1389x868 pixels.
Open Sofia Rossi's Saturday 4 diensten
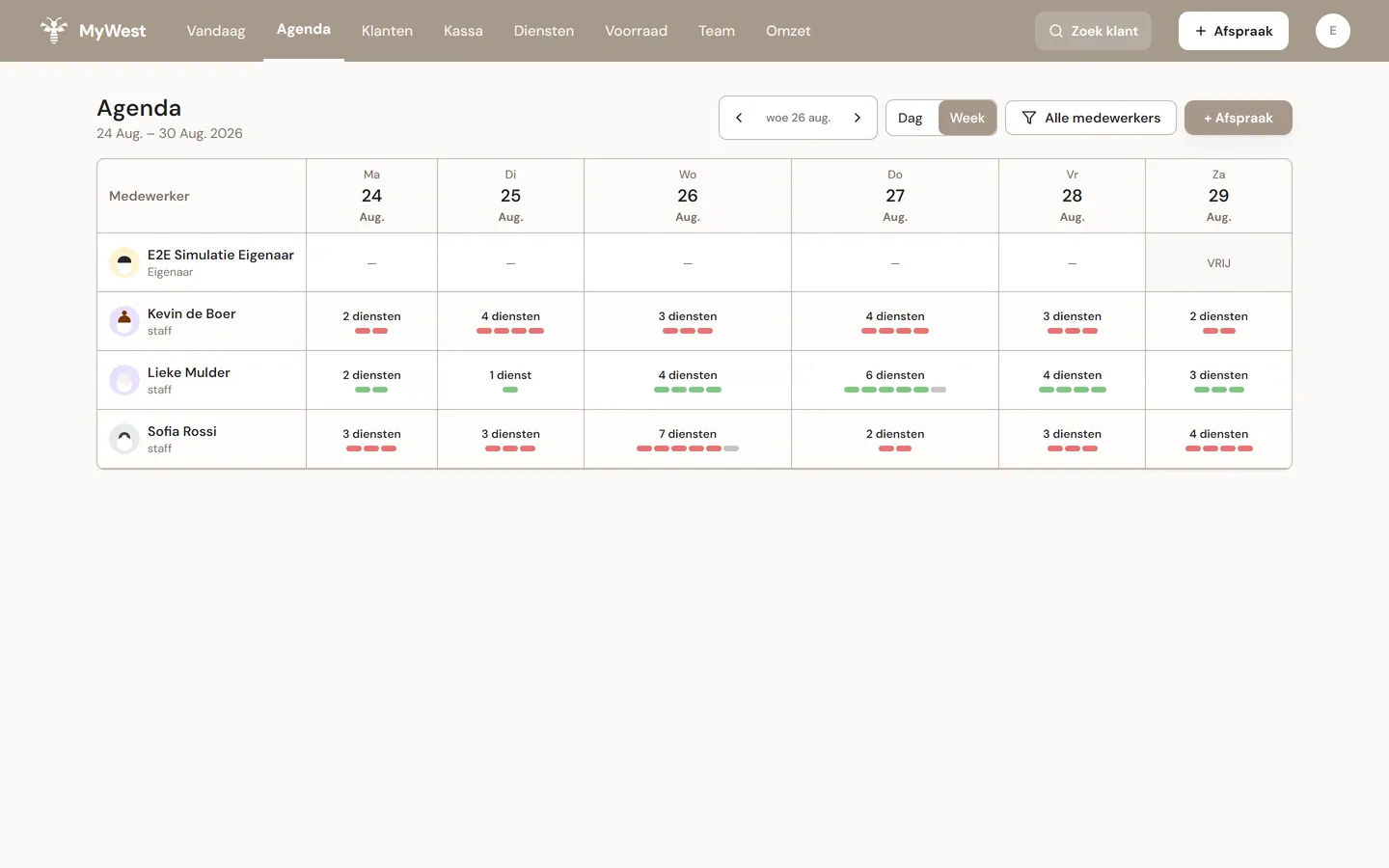[1218, 439]
